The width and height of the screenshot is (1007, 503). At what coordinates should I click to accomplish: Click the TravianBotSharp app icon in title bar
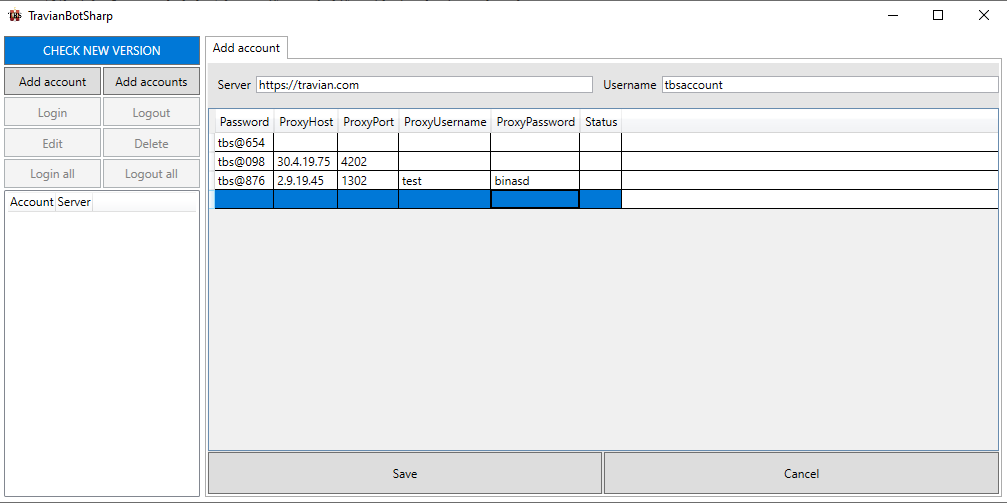(14, 15)
